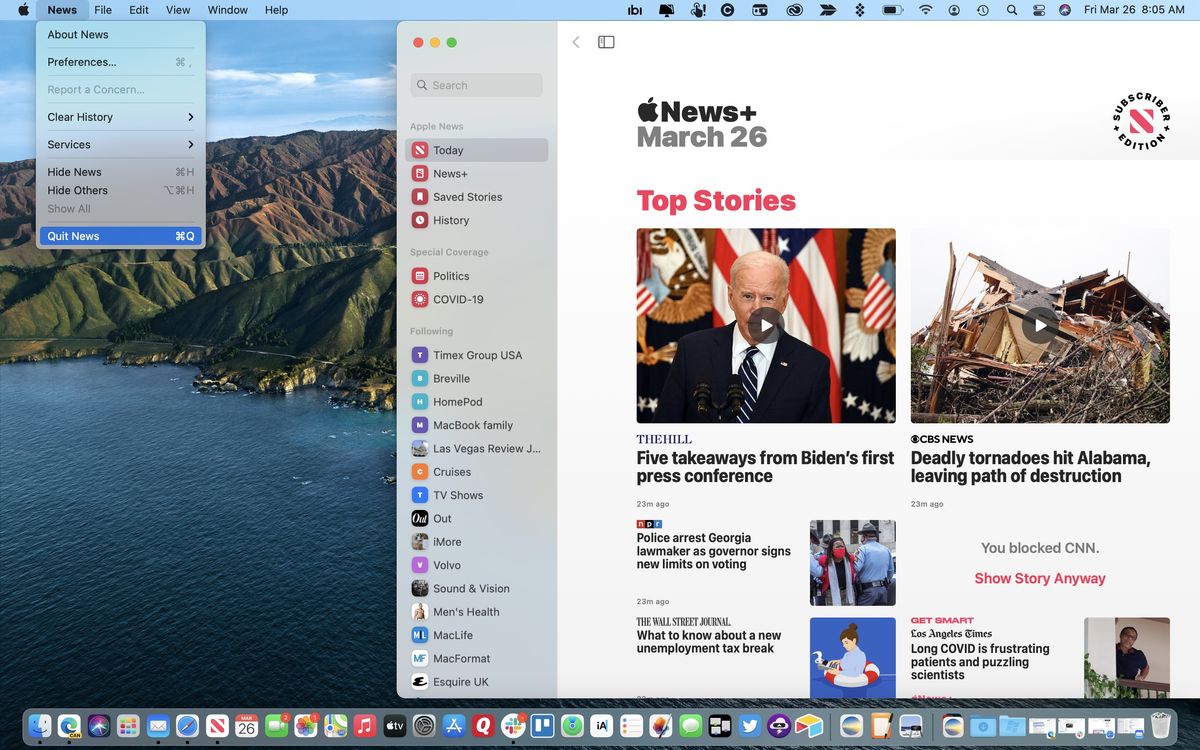Open the Window menu
Image resolution: width=1200 pixels, height=750 pixels.
(227, 9)
